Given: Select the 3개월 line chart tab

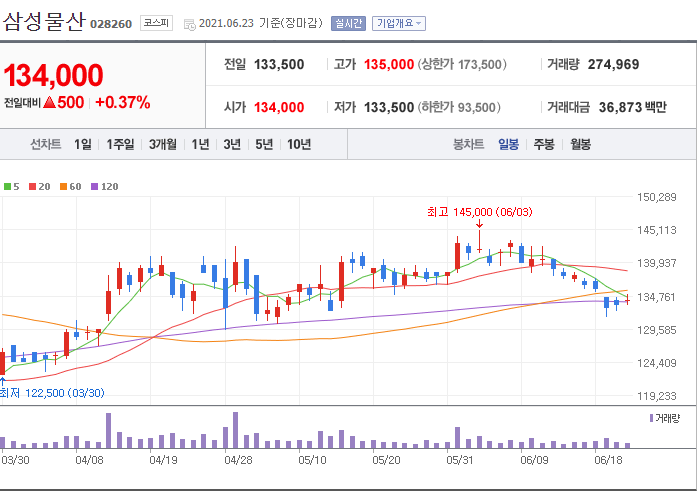Looking at the screenshot, I should pyautogui.click(x=163, y=144).
